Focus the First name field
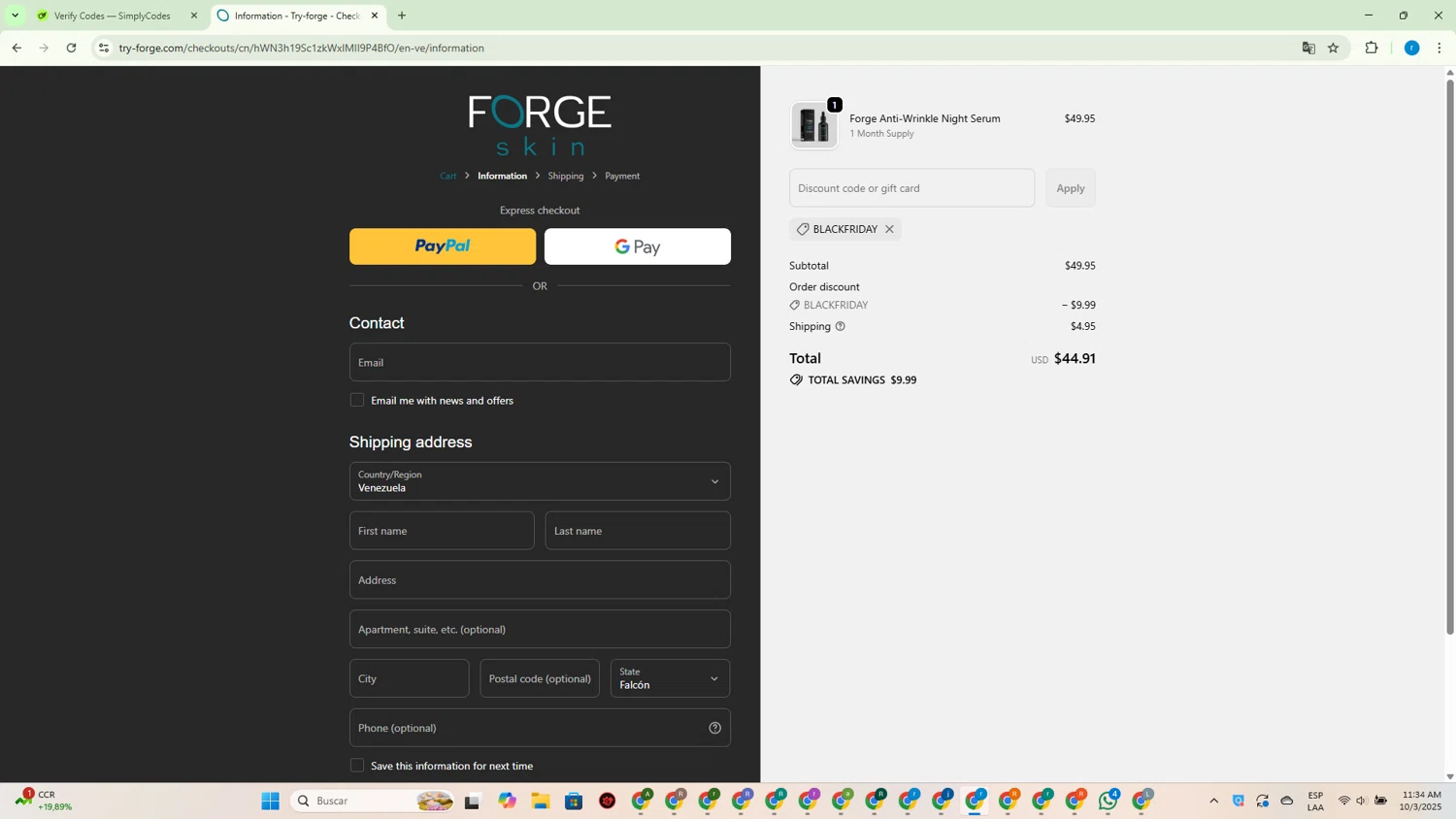 pos(442,531)
